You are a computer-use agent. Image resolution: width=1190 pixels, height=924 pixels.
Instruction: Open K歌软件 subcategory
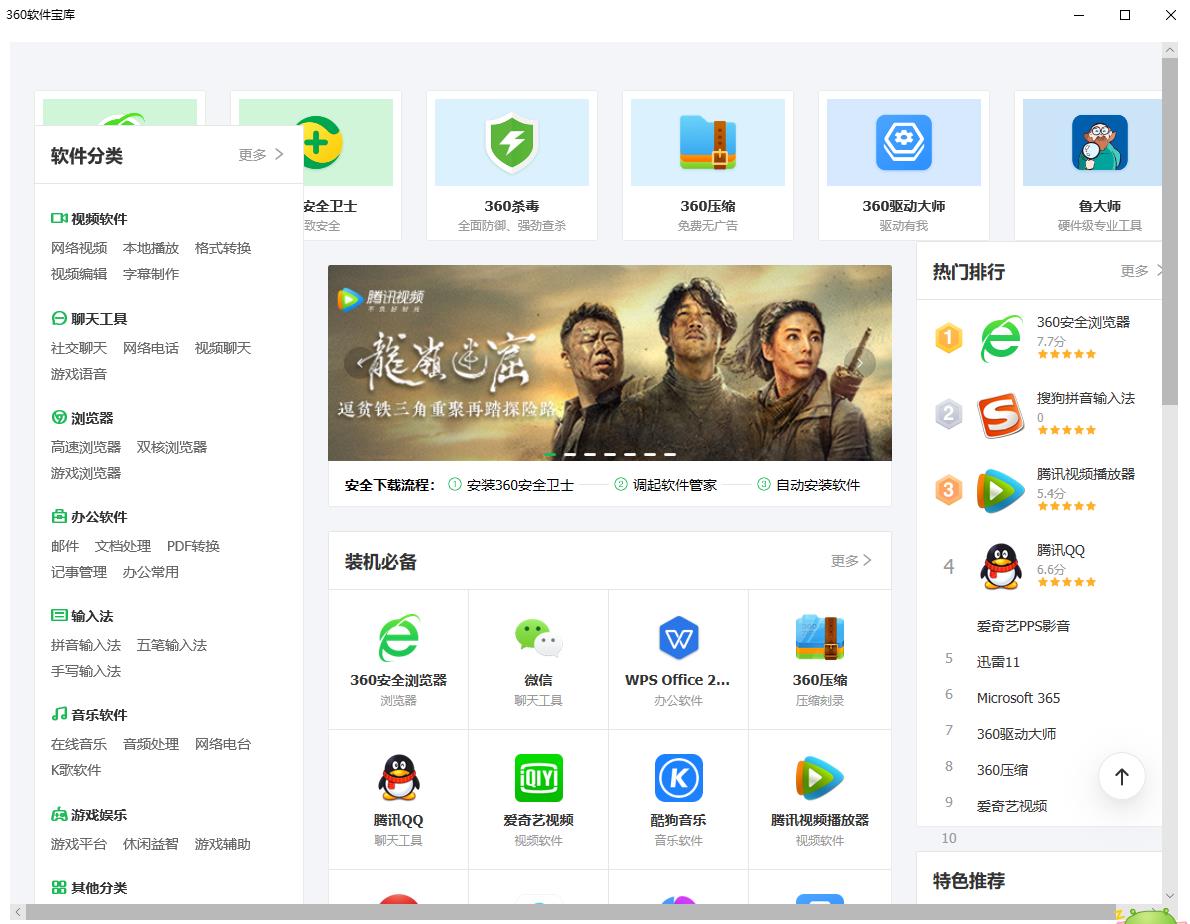click(76, 770)
